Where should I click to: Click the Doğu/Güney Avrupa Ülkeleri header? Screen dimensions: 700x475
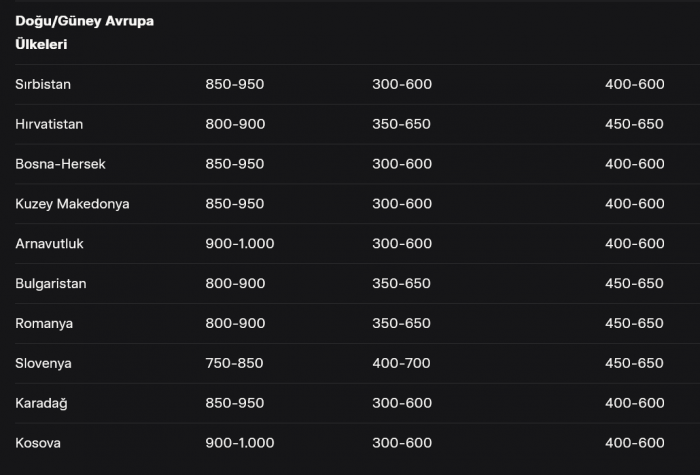[84, 33]
